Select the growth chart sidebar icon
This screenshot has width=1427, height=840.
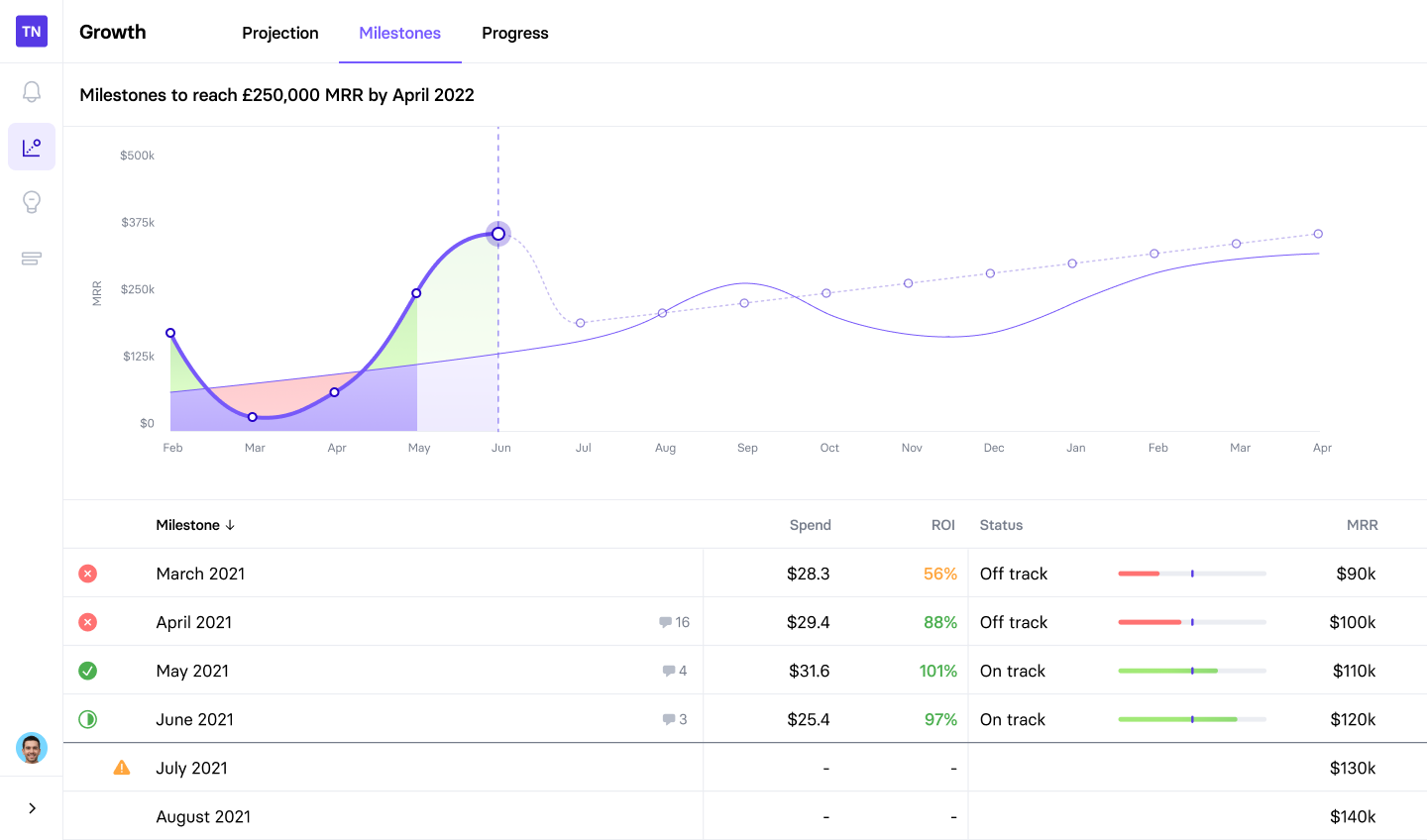(x=32, y=148)
